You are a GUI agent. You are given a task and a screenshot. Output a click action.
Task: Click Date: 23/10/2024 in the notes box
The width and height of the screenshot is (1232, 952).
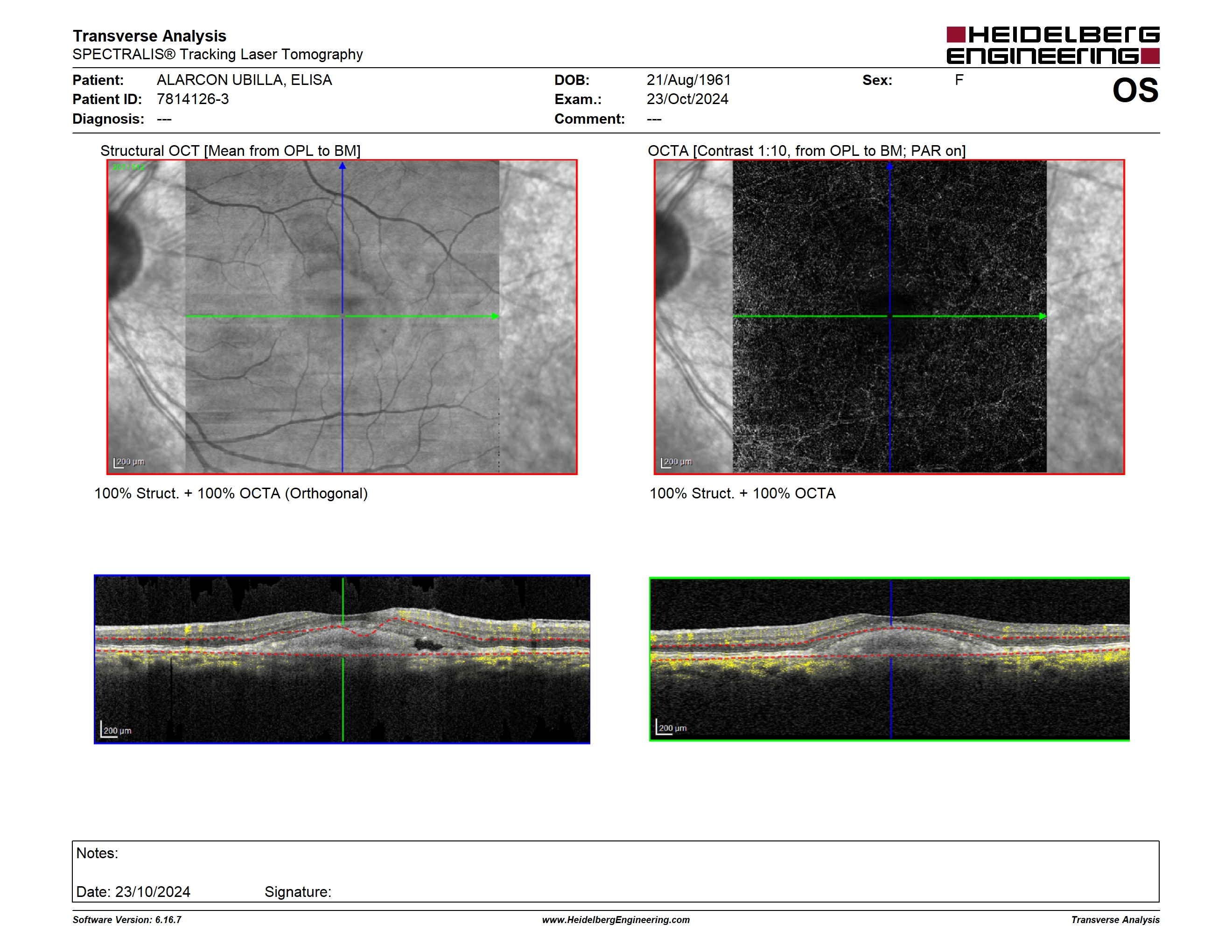[133, 892]
